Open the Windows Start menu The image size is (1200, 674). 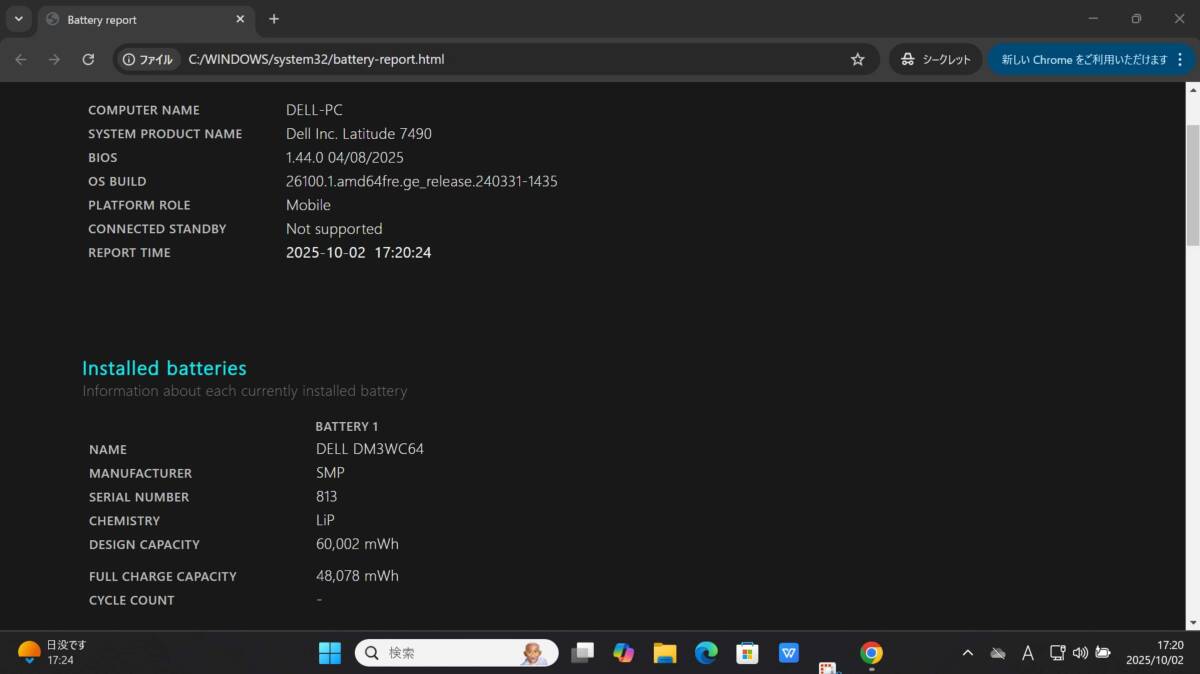click(330, 653)
